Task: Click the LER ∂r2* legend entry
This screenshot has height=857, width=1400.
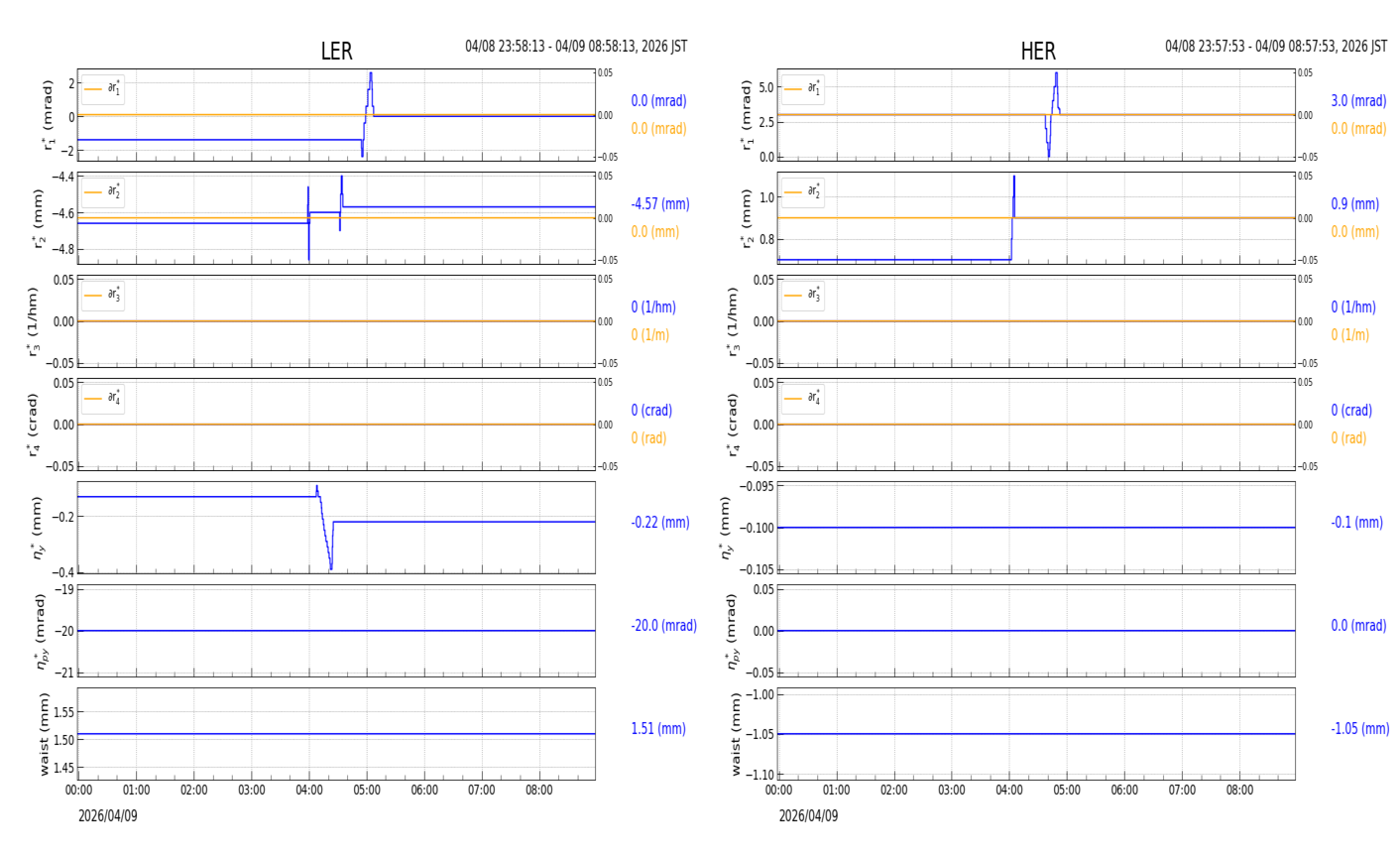Action: pos(103,191)
